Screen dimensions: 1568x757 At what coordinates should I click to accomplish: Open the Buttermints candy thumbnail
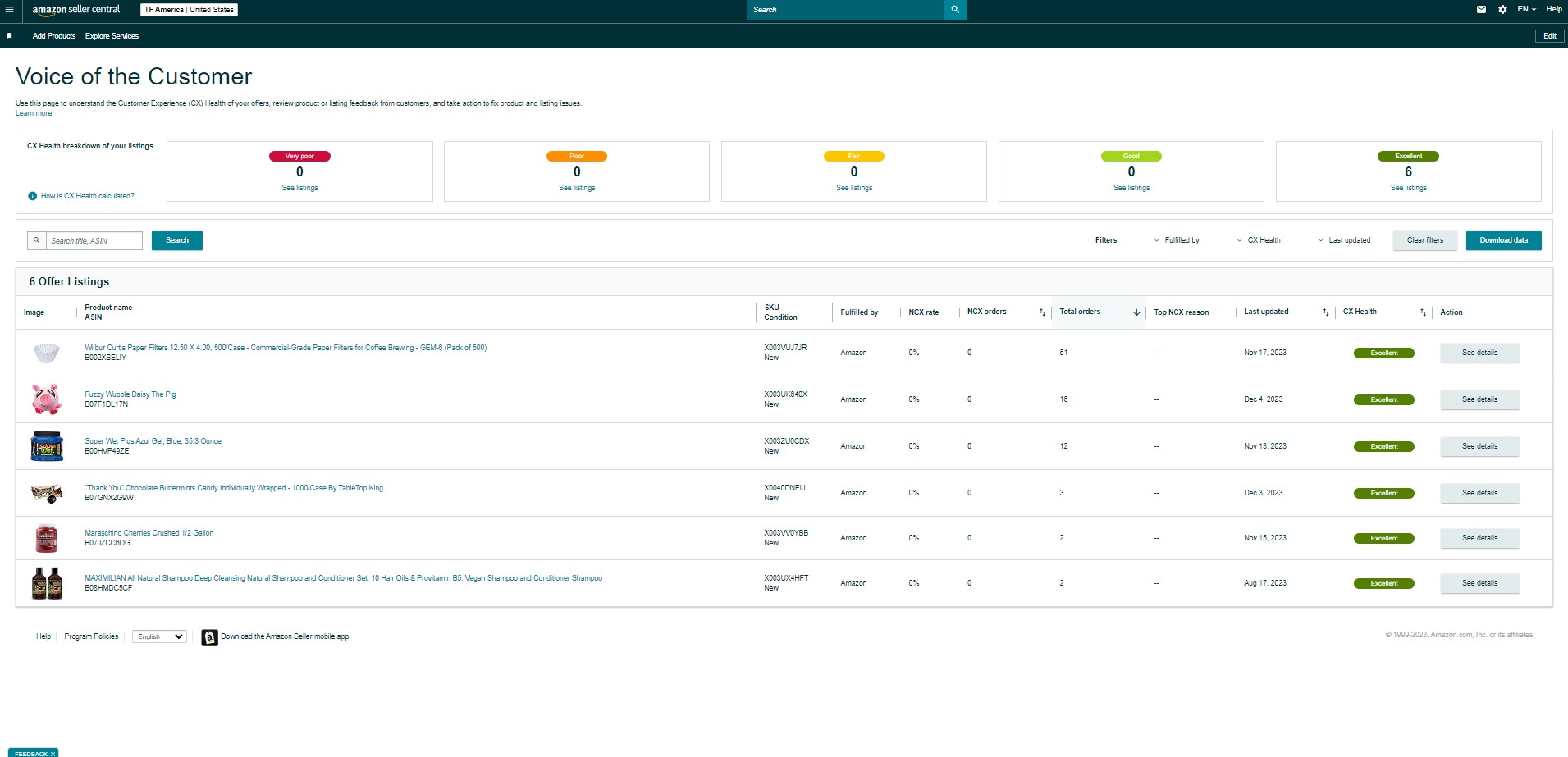pos(47,493)
